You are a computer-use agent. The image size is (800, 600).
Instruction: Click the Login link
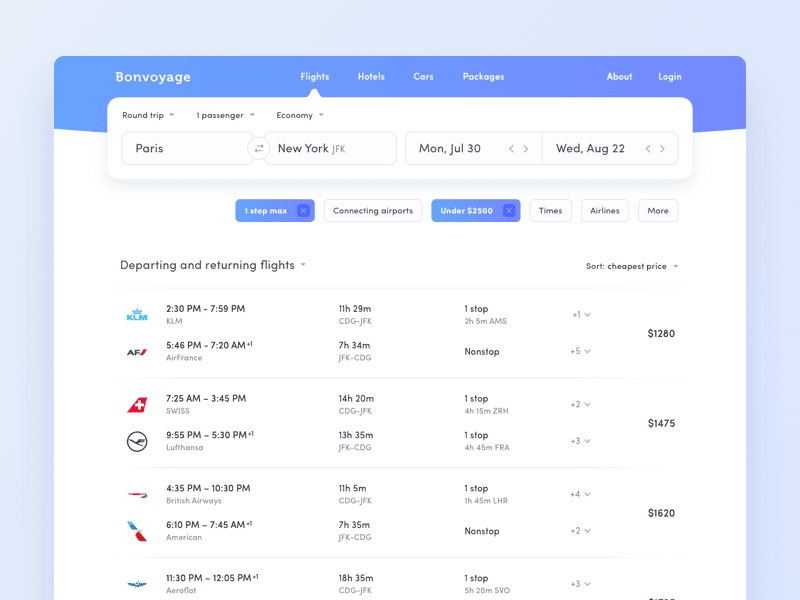tap(669, 76)
